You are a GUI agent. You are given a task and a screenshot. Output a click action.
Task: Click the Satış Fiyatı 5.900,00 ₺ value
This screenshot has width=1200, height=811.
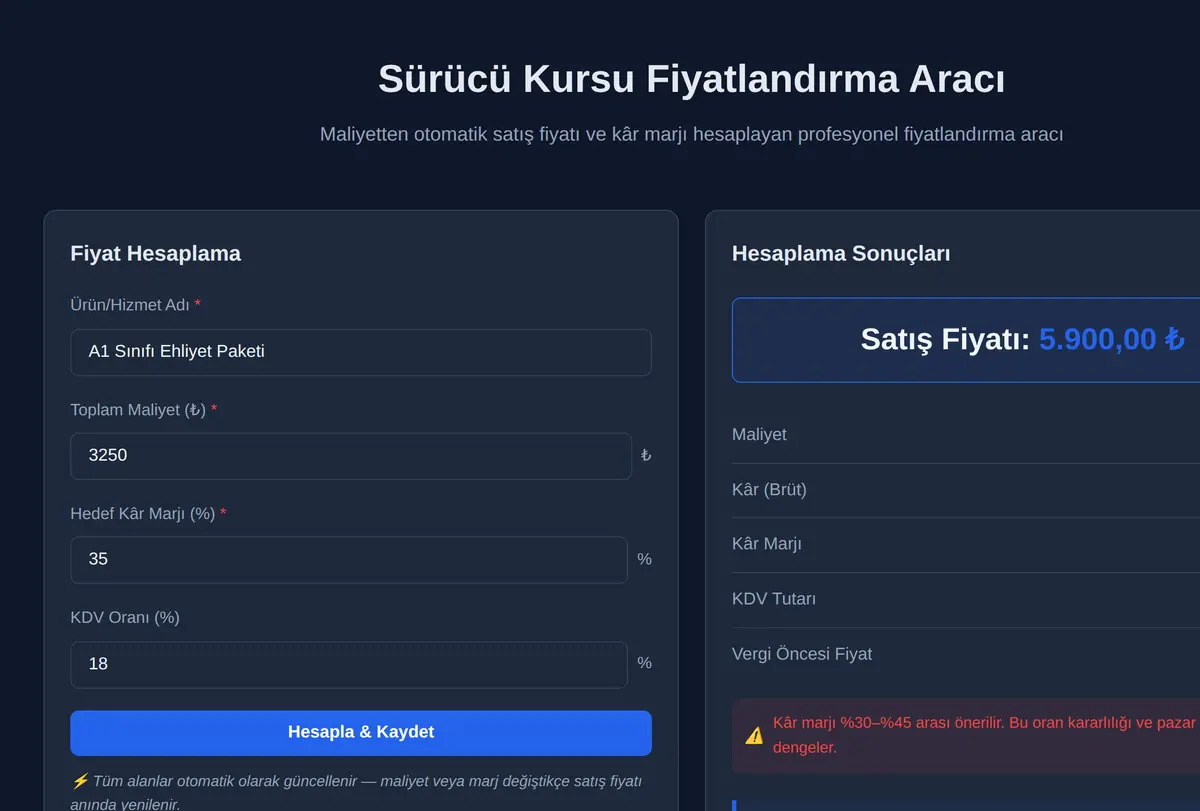(1112, 340)
